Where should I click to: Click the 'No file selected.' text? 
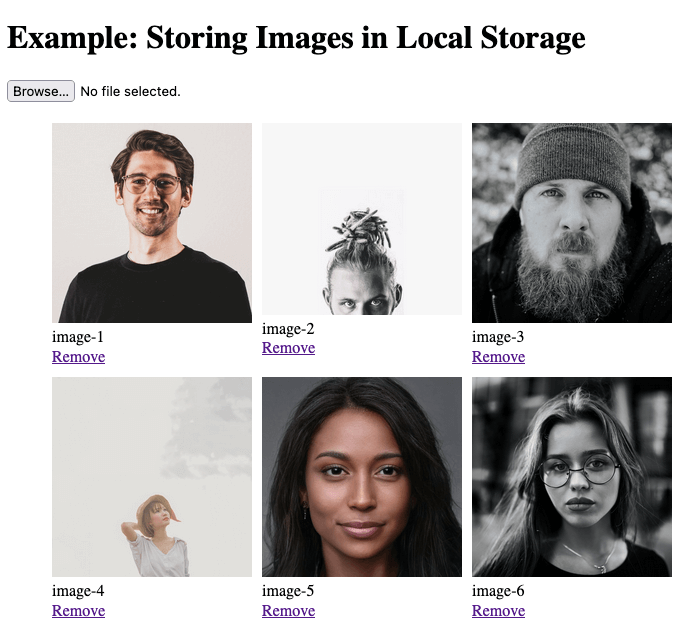(x=131, y=91)
